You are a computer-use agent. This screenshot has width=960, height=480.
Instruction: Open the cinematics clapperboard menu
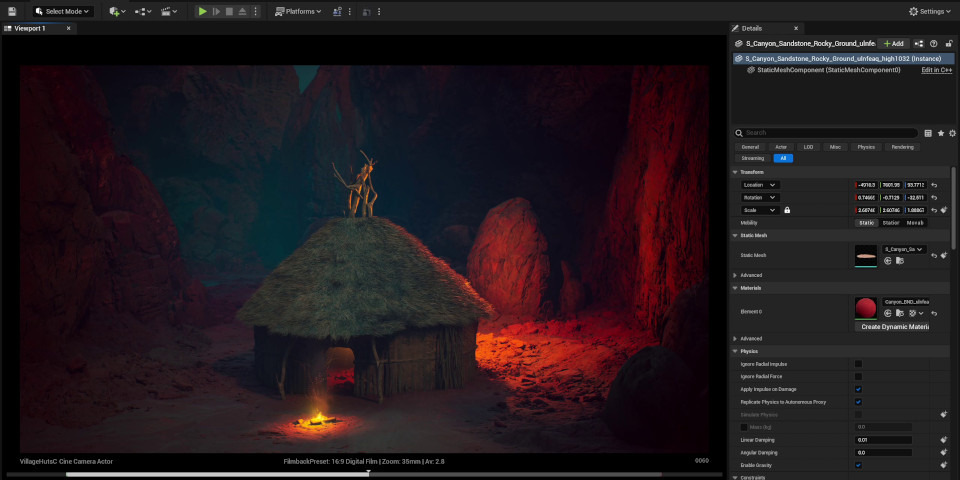169,12
